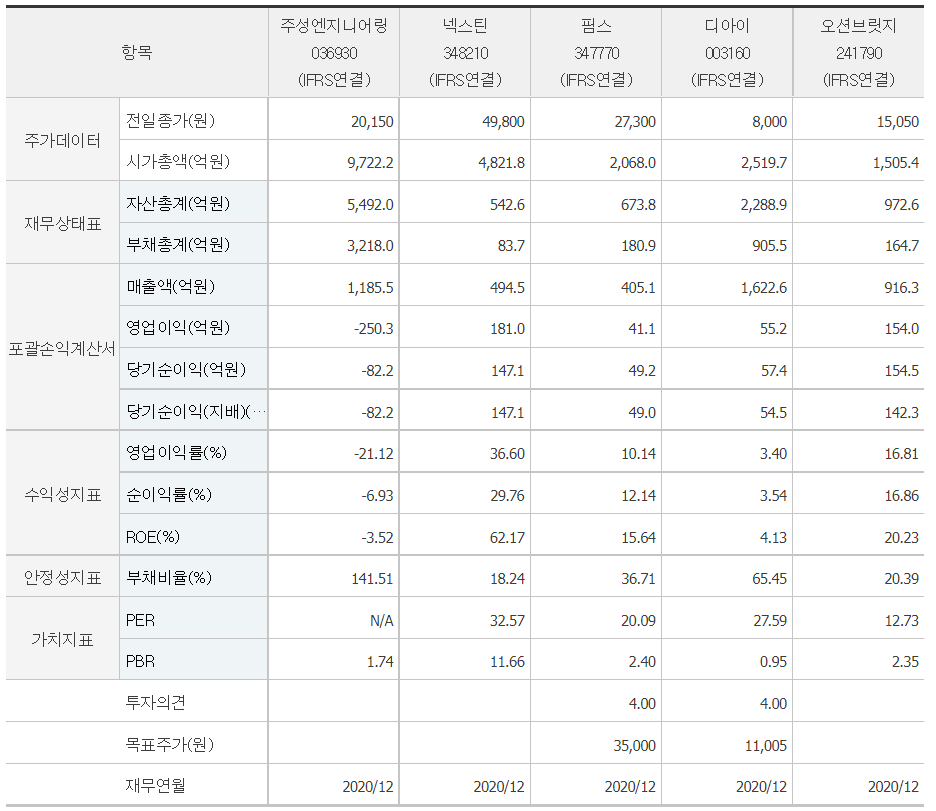Image resolution: width=936 pixels, height=811 pixels.
Task: Click operating profit value 181.0
Action: pyautogui.click(x=507, y=329)
